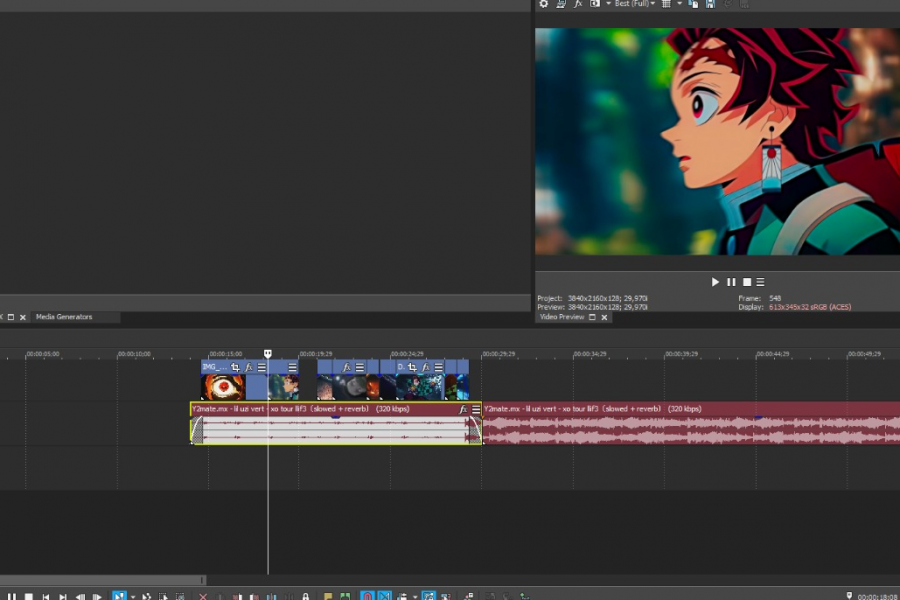Expand Overlays dropdown arrow beside grid icon
900x600 pixels.
tap(680, 3)
